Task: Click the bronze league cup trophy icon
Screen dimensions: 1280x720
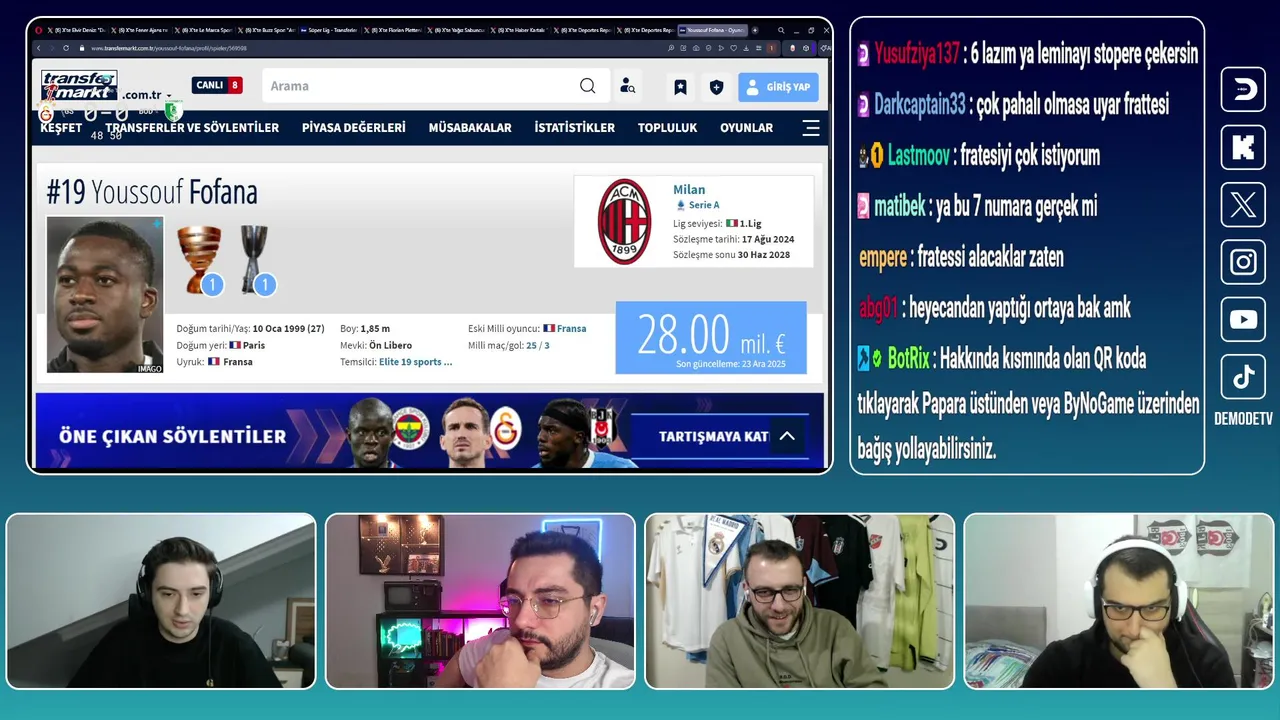Action: pos(199,258)
